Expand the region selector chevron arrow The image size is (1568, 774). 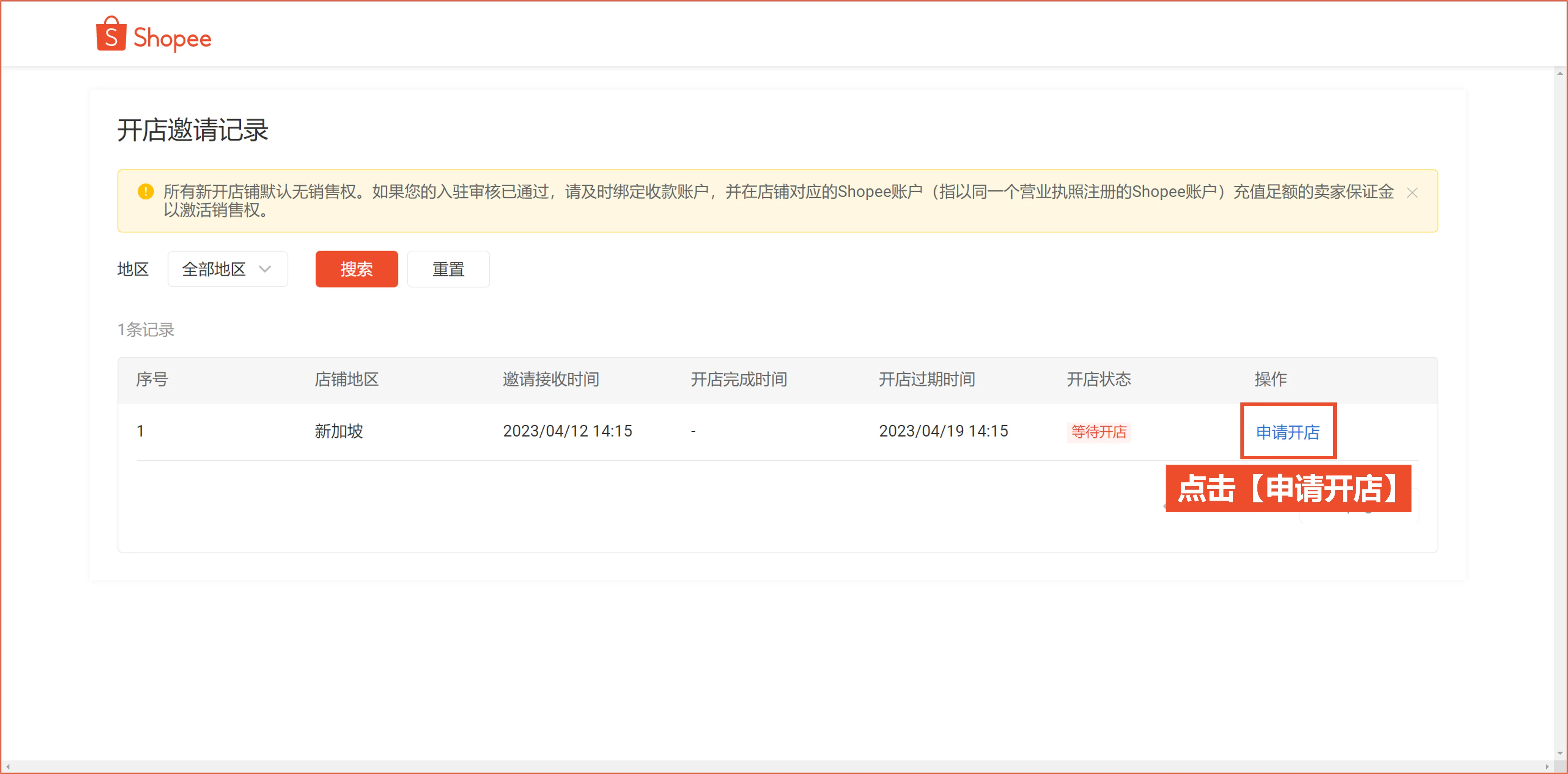(x=265, y=269)
